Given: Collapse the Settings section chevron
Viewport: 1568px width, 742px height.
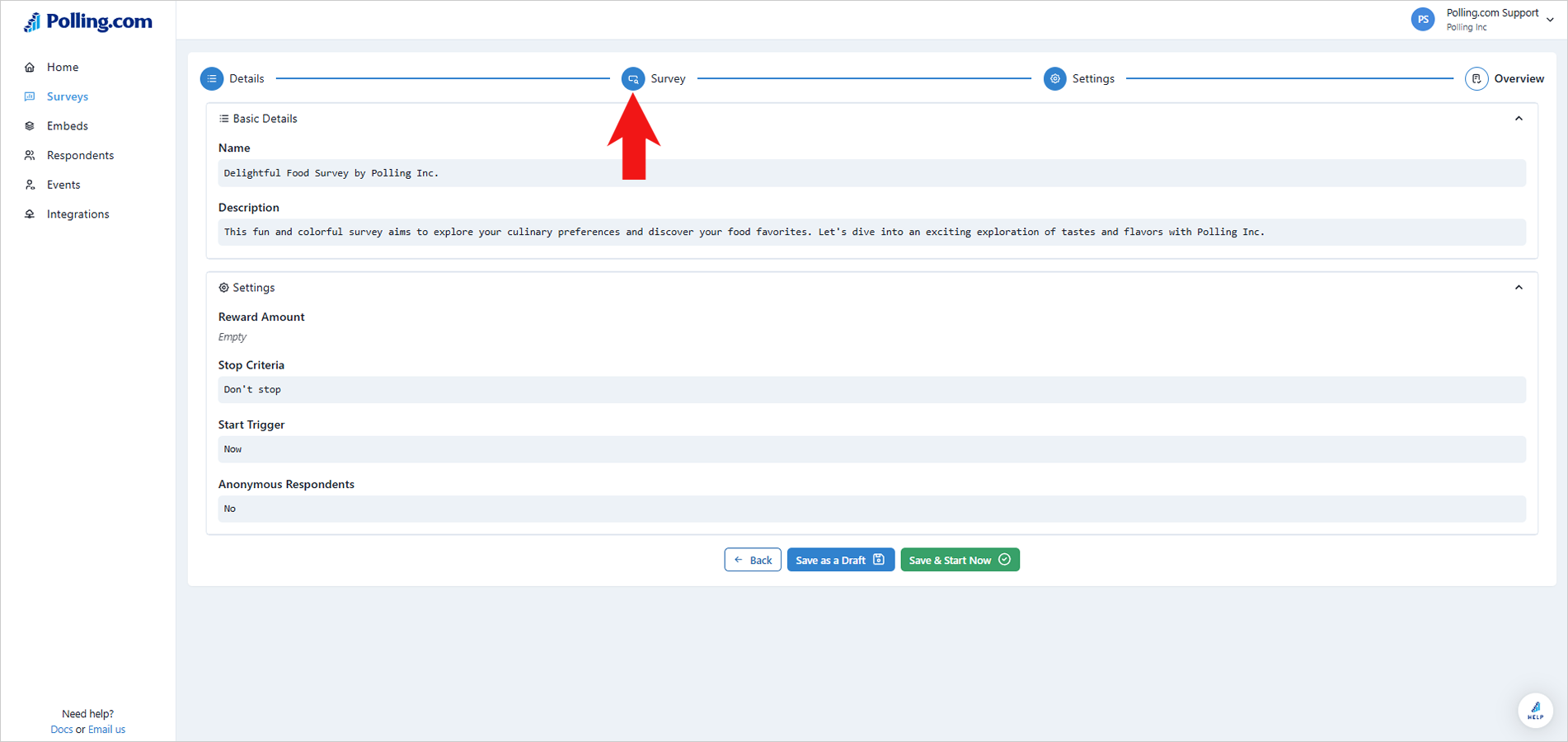Looking at the screenshot, I should coord(1519,288).
